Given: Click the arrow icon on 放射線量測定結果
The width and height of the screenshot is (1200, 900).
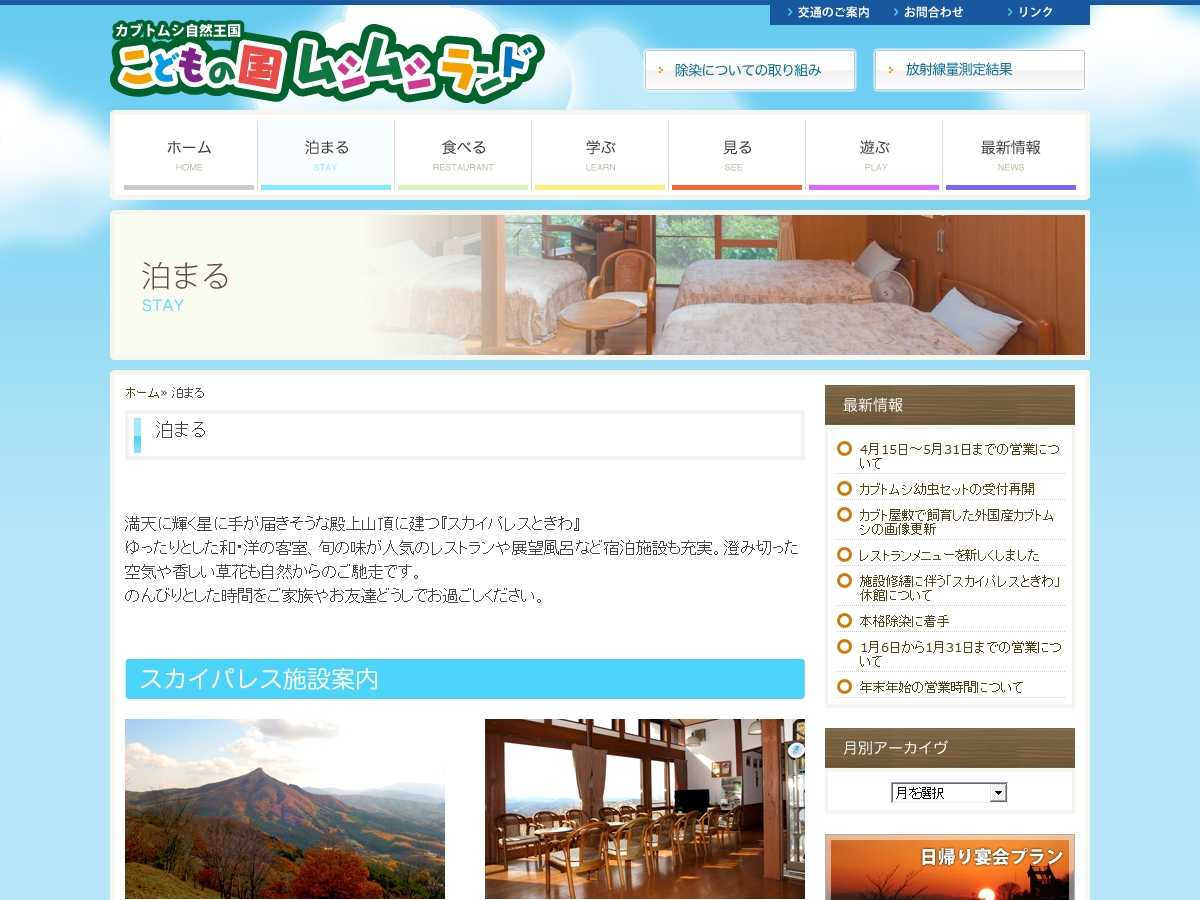Looking at the screenshot, I should [x=890, y=70].
